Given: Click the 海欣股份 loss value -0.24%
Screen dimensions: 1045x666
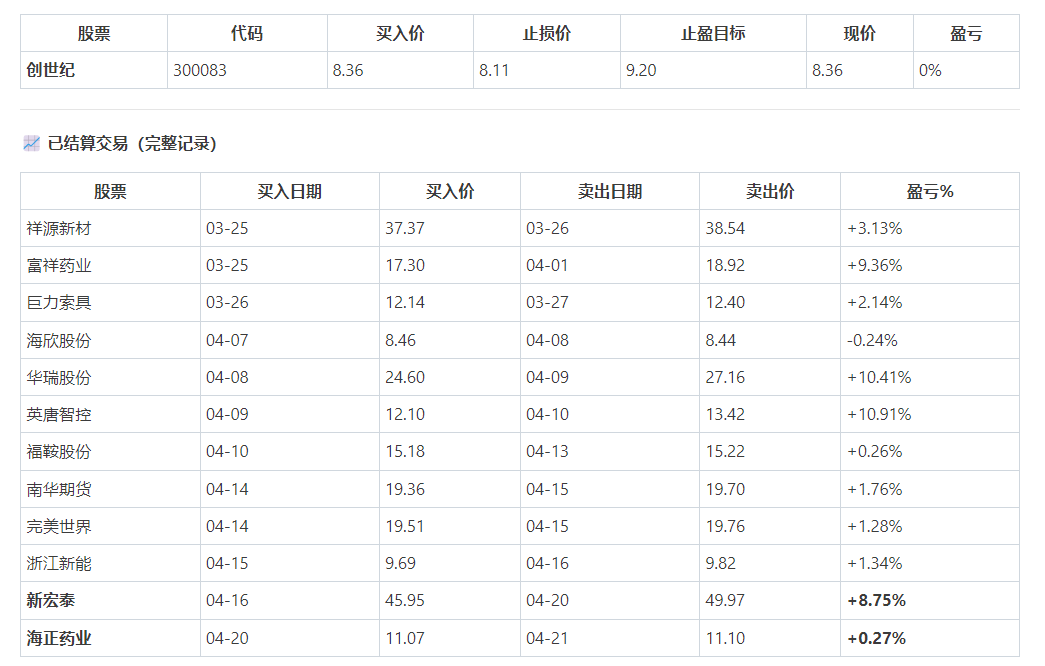Looking at the screenshot, I should tap(872, 341).
